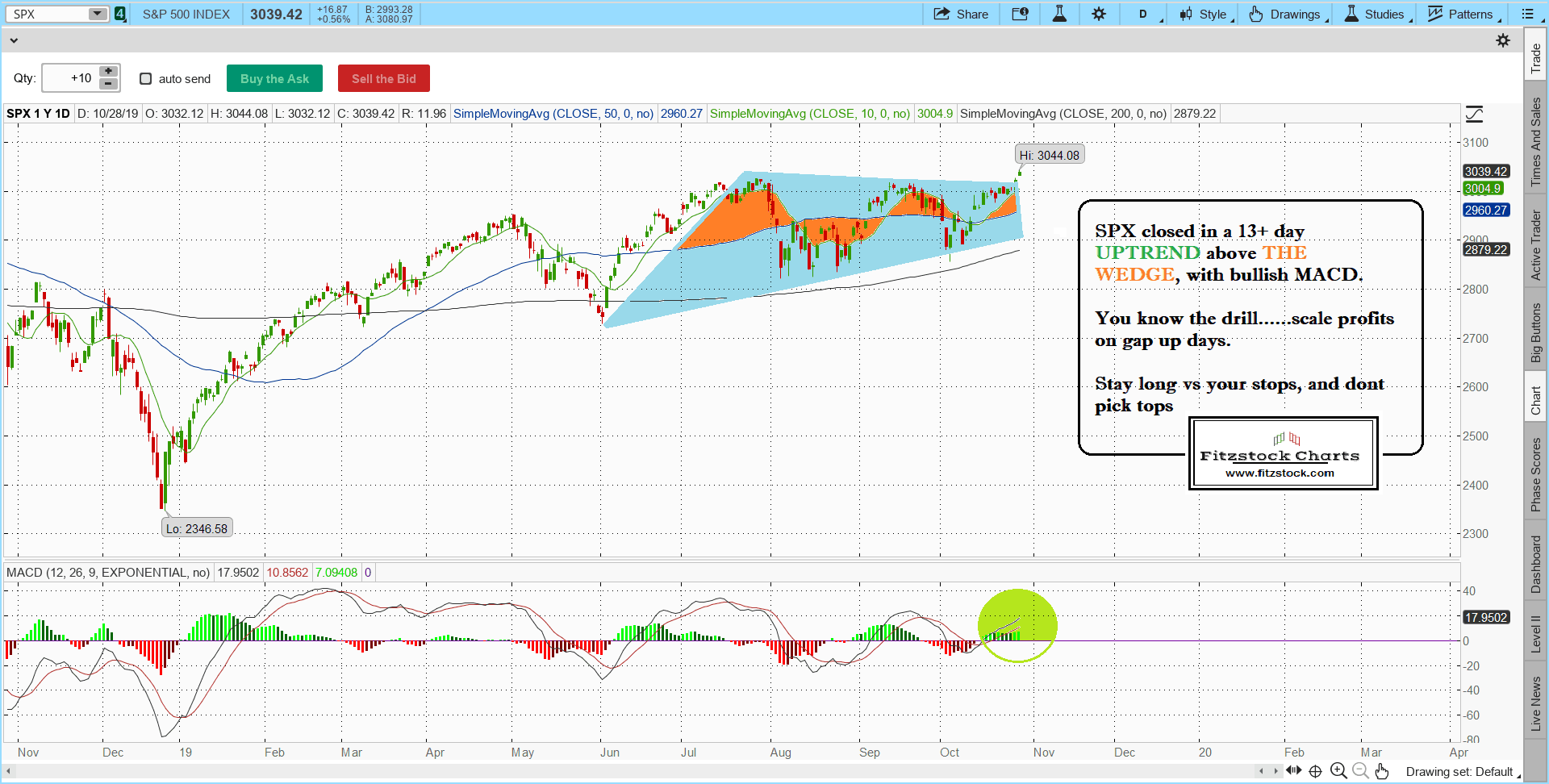Image resolution: width=1549 pixels, height=784 pixels.
Task: Click the pan hand icon at bottom
Action: tap(1382, 771)
